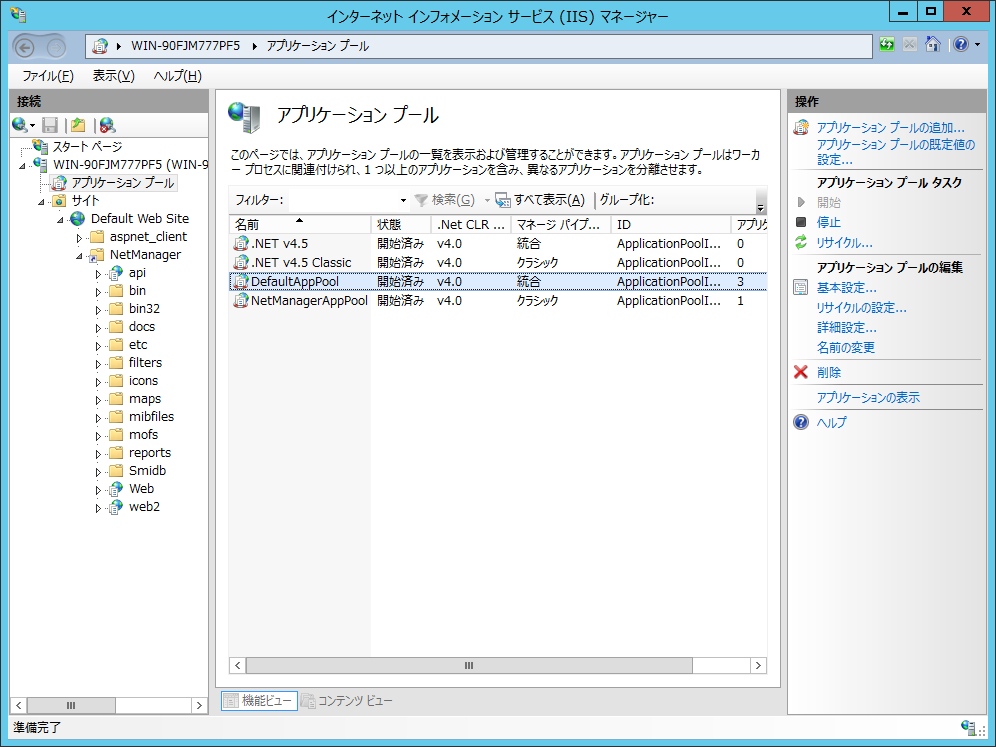This screenshot has width=996, height=747.
Task: Click the bin32 folder icon
Action: [x=116, y=309]
